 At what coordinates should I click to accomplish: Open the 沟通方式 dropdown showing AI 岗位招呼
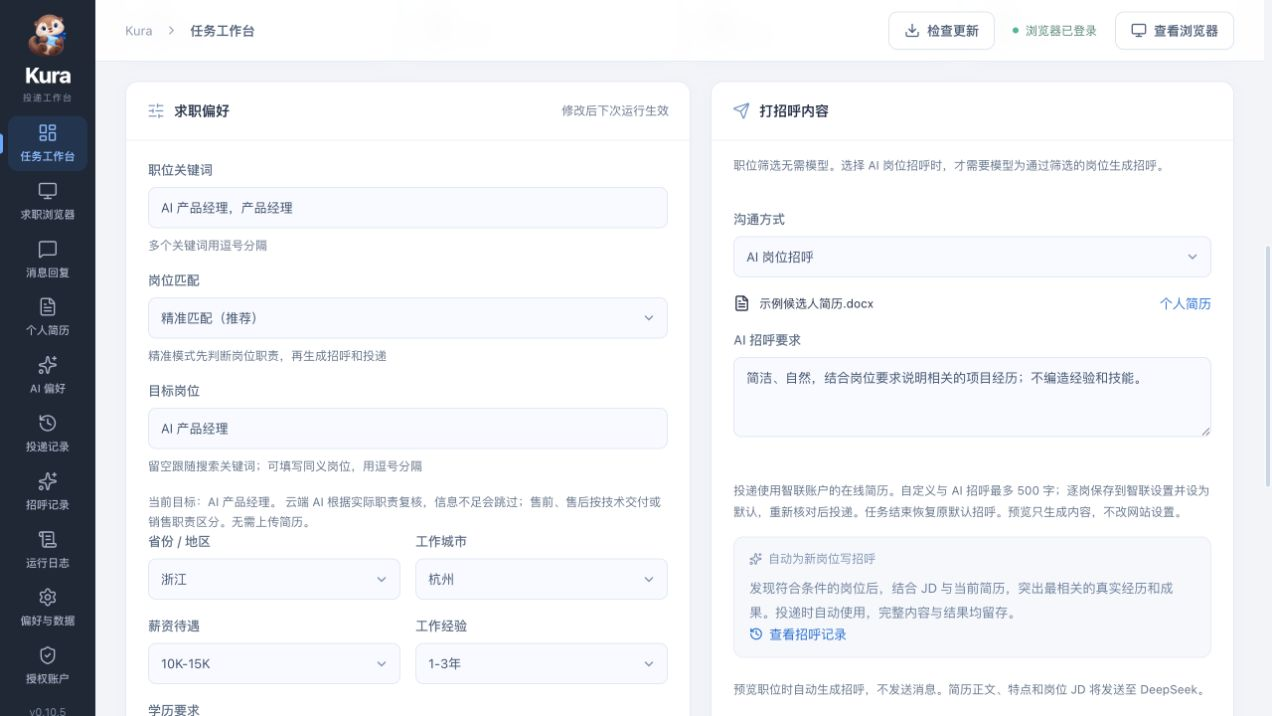pyautogui.click(x=972, y=257)
